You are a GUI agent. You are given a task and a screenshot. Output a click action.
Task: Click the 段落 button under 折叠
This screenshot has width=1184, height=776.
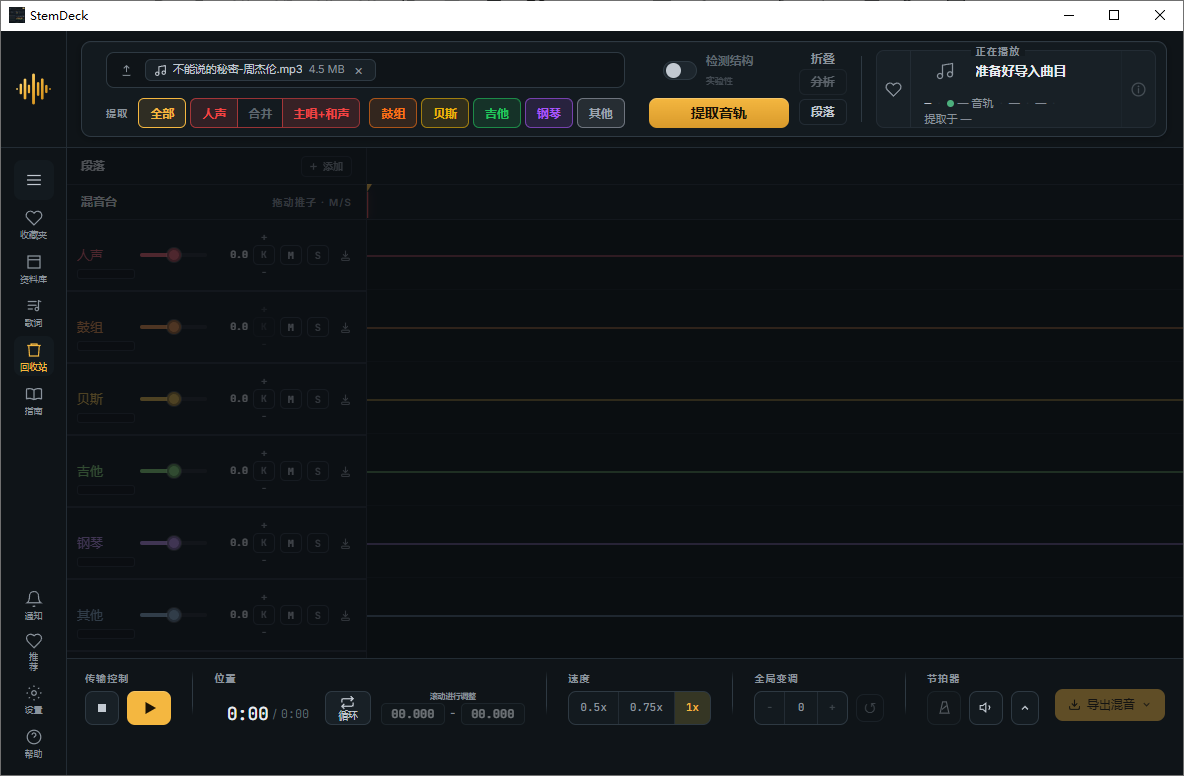[822, 112]
